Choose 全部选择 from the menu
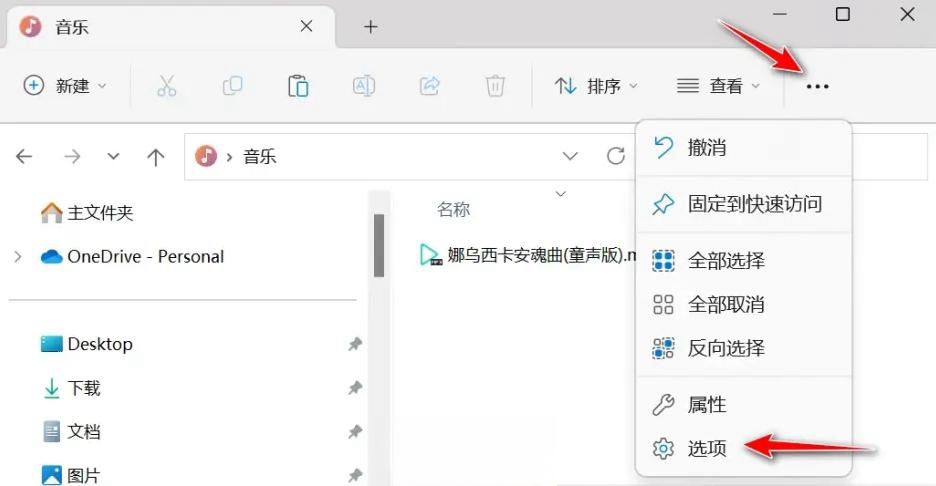This screenshot has width=936, height=486. point(744,261)
